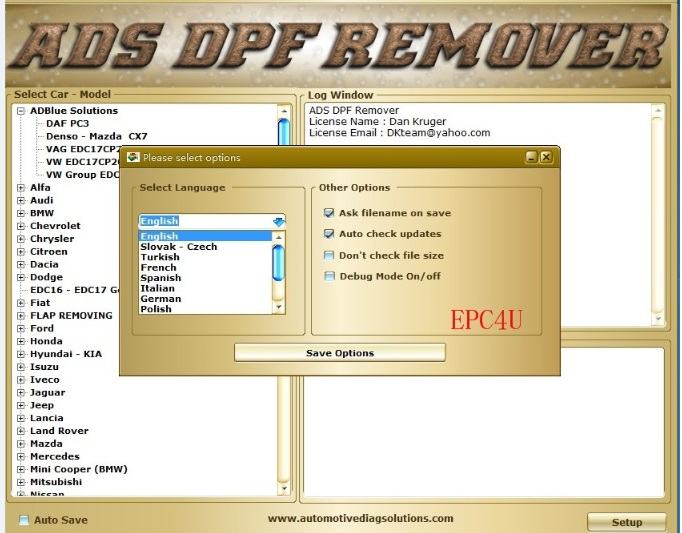682x533 pixels.
Task: Choose Spanish language option
Action: [x=205, y=278]
